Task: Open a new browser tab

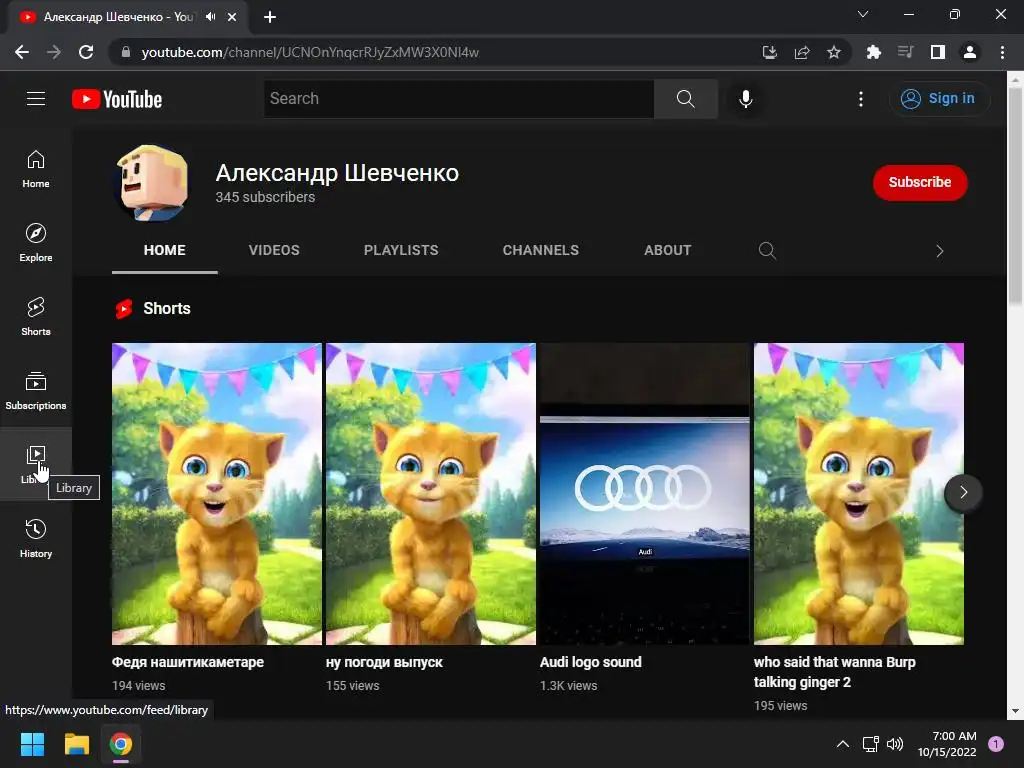Action: [270, 17]
